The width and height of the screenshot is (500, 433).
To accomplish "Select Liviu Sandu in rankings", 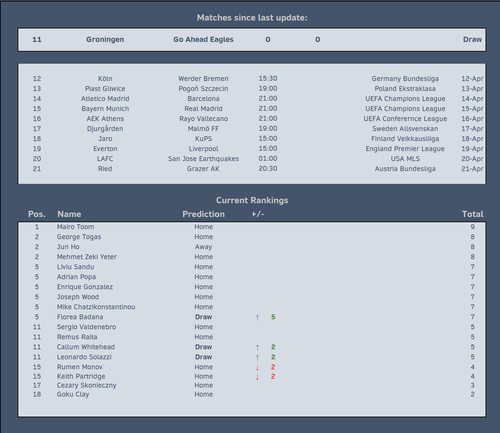I will [x=75, y=267].
